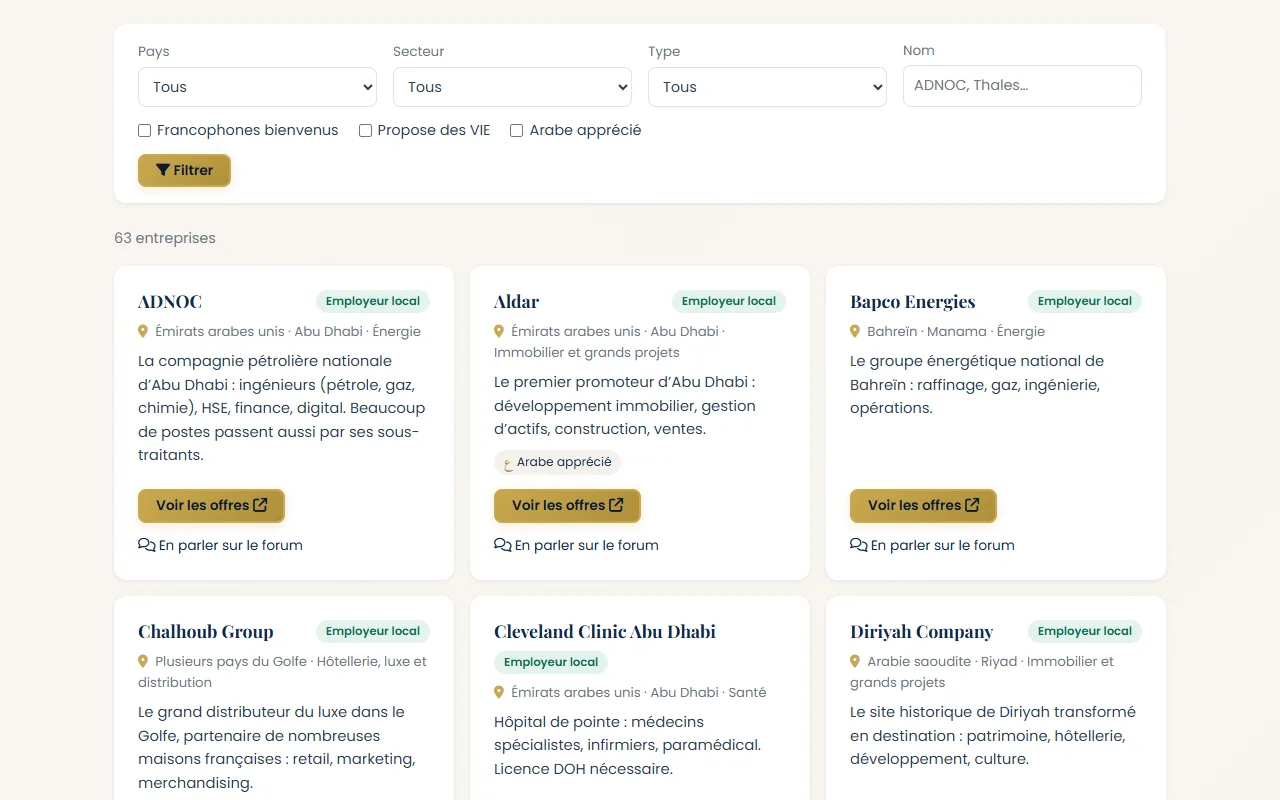Click location pin icon on ADNOC card

click(143, 331)
